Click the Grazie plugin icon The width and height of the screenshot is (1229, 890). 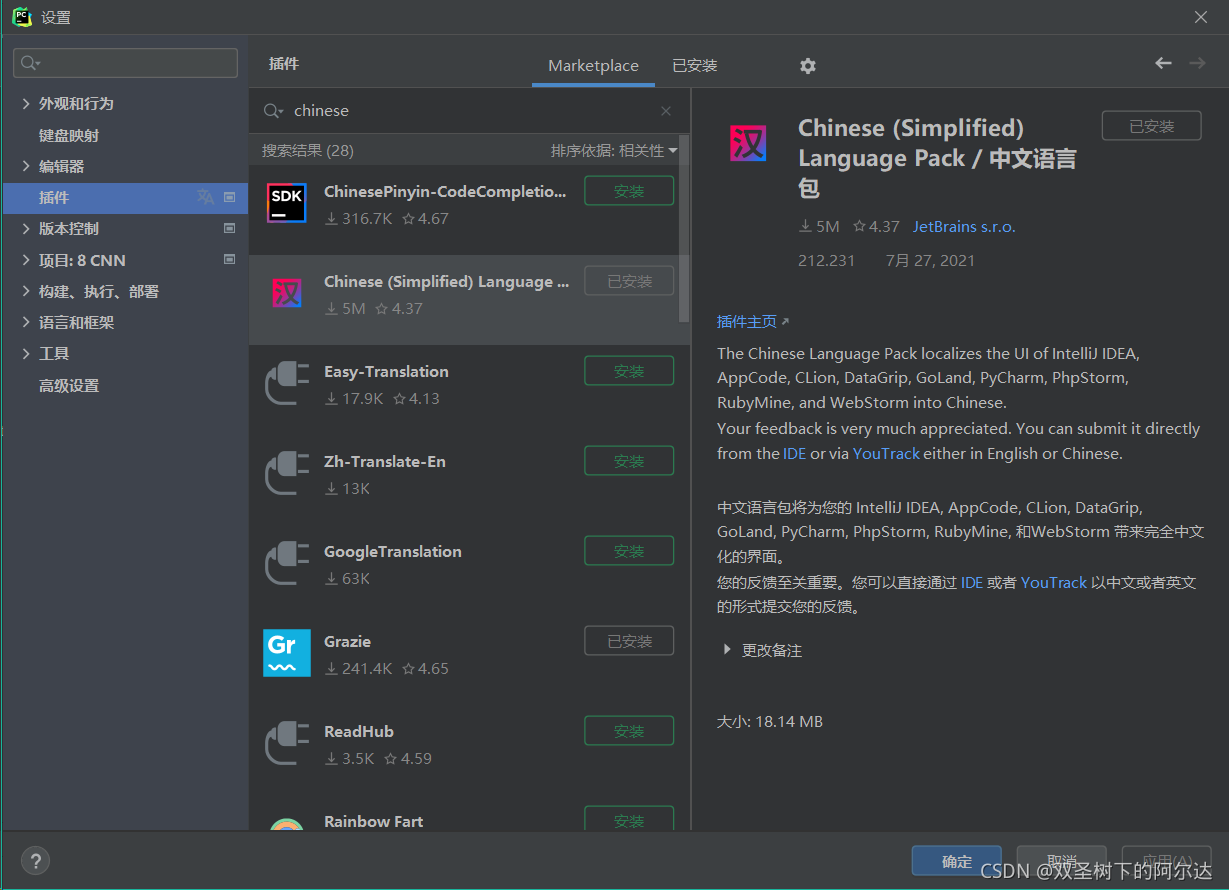[x=286, y=653]
